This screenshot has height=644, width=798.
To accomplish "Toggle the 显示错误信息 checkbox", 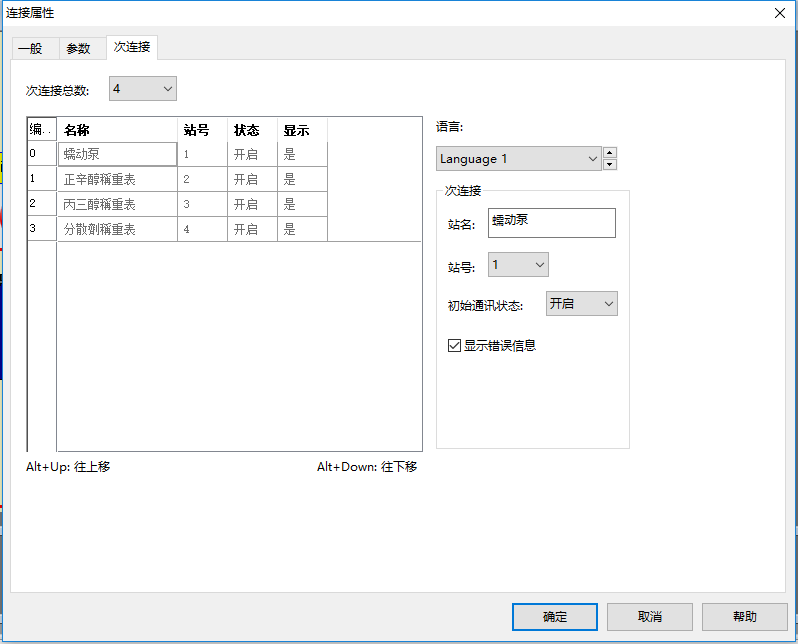I will [455, 346].
